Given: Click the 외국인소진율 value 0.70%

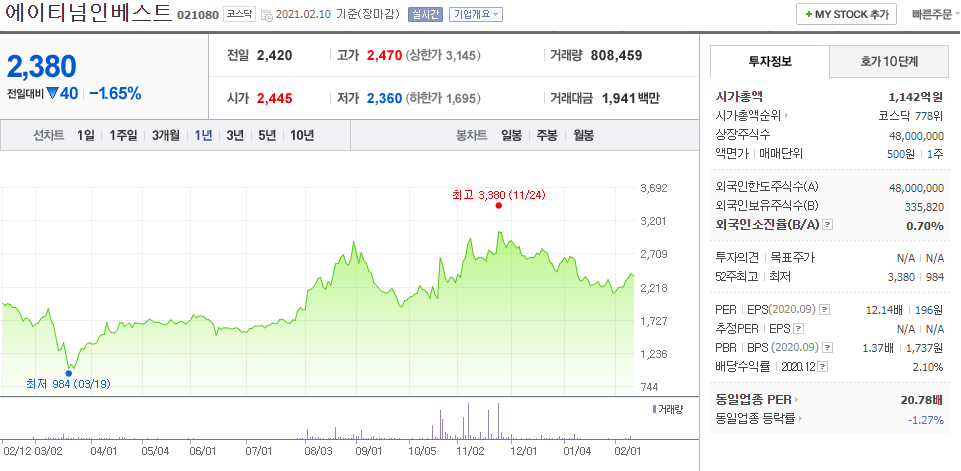Looking at the screenshot, I should [x=925, y=226].
